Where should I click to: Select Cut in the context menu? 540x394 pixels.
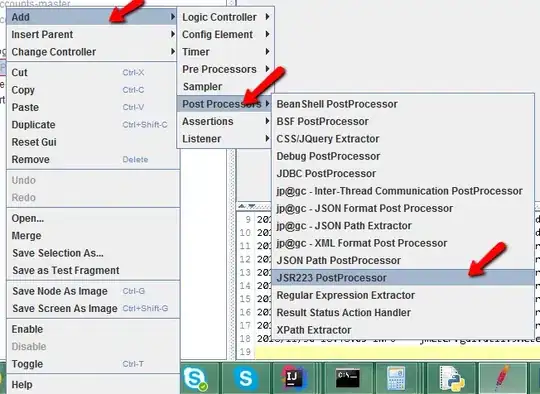pos(93,72)
